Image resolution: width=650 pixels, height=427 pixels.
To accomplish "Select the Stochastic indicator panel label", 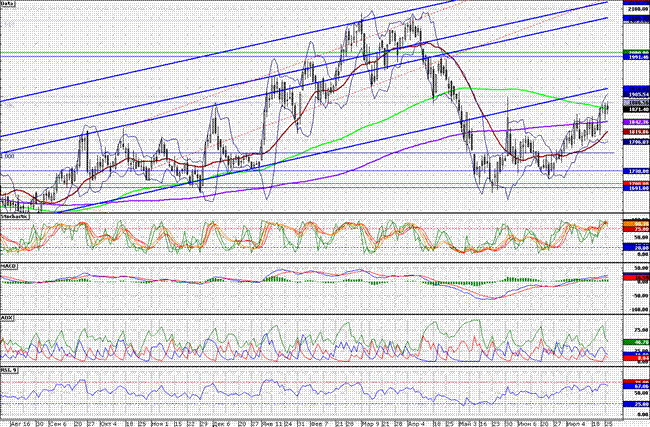I will tap(13, 214).
